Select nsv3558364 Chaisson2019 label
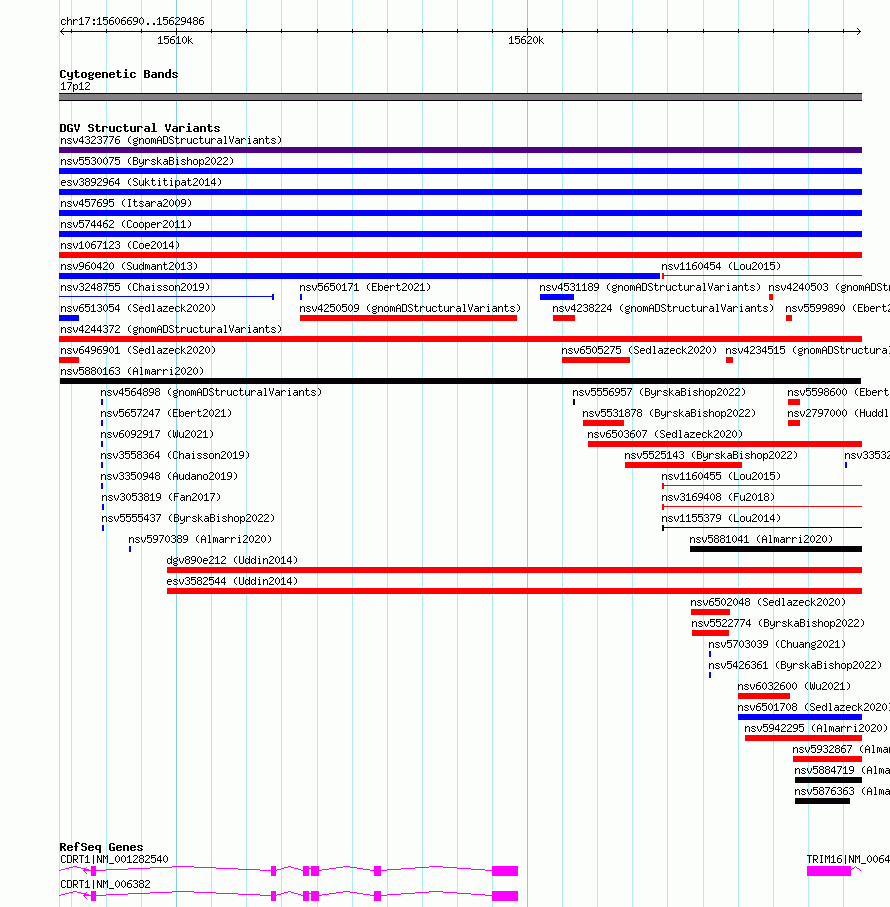Viewport: 890px width, 907px height. [175, 455]
